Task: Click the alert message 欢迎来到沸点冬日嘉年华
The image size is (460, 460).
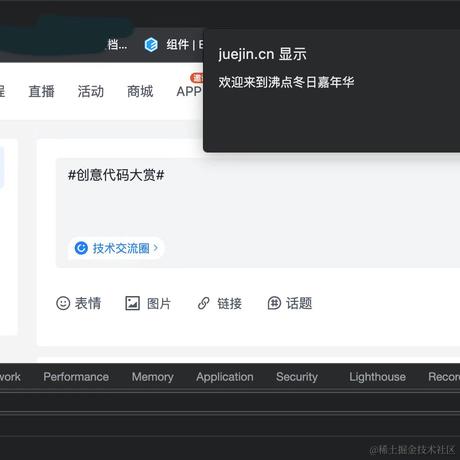Action: 286,82
